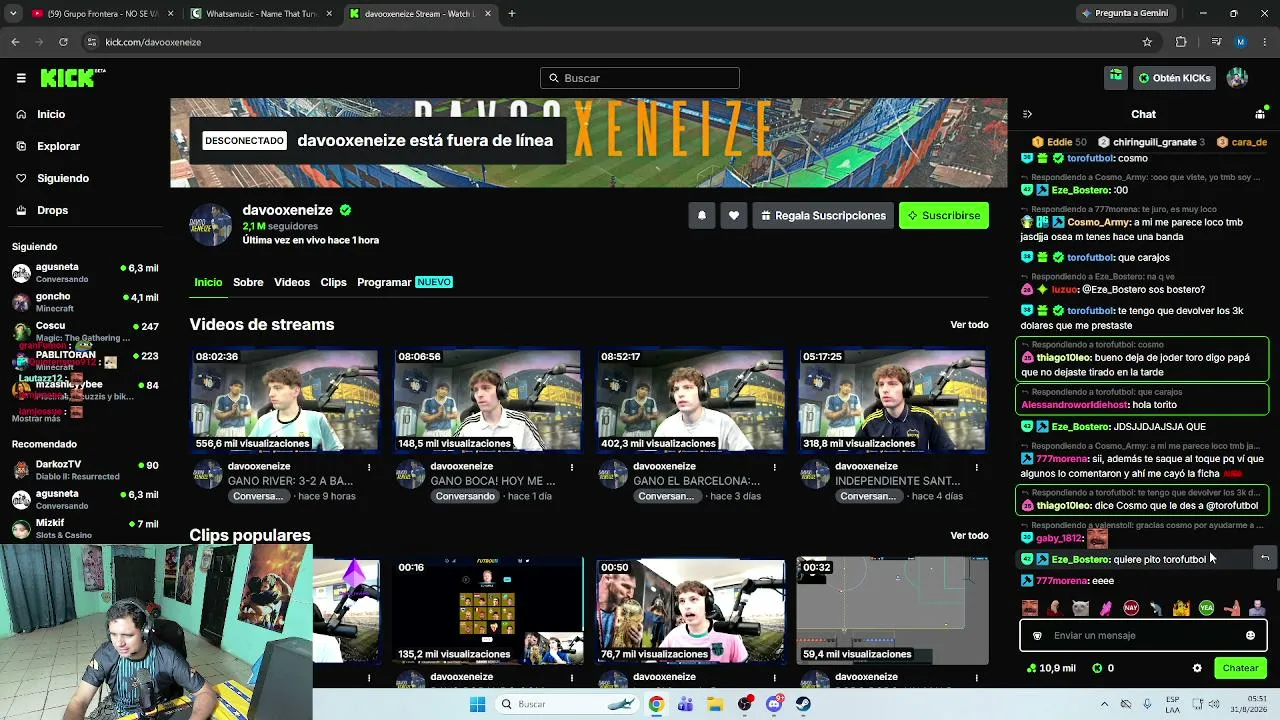
Task: Click Ver todo for Clips populares
Action: [x=969, y=536]
